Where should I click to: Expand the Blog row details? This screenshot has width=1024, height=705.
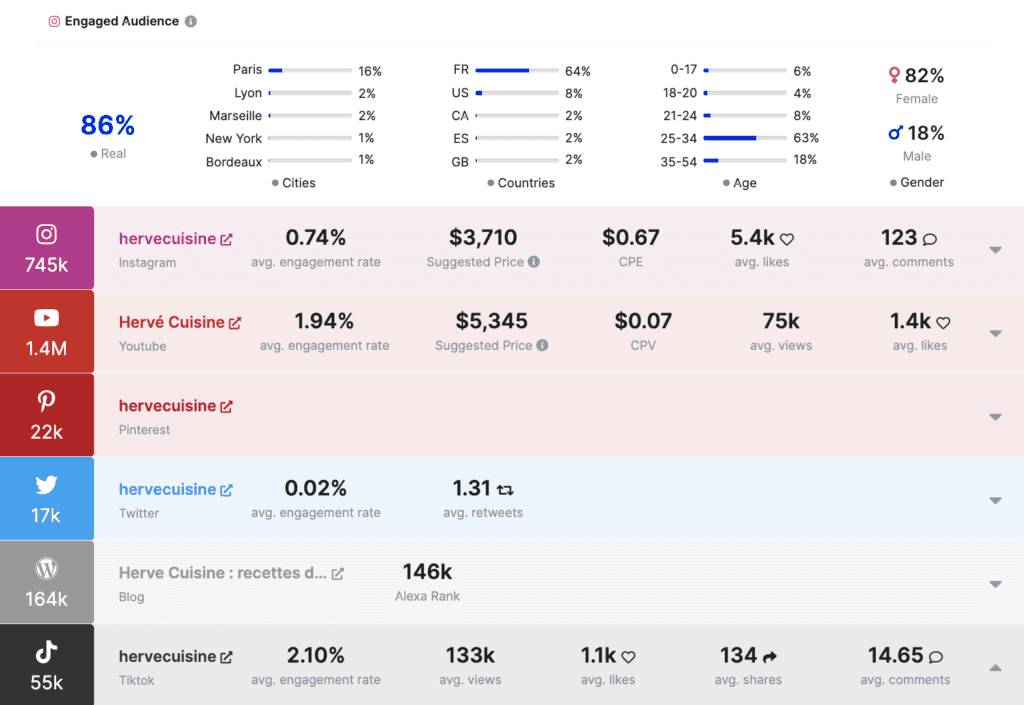(995, 584)
